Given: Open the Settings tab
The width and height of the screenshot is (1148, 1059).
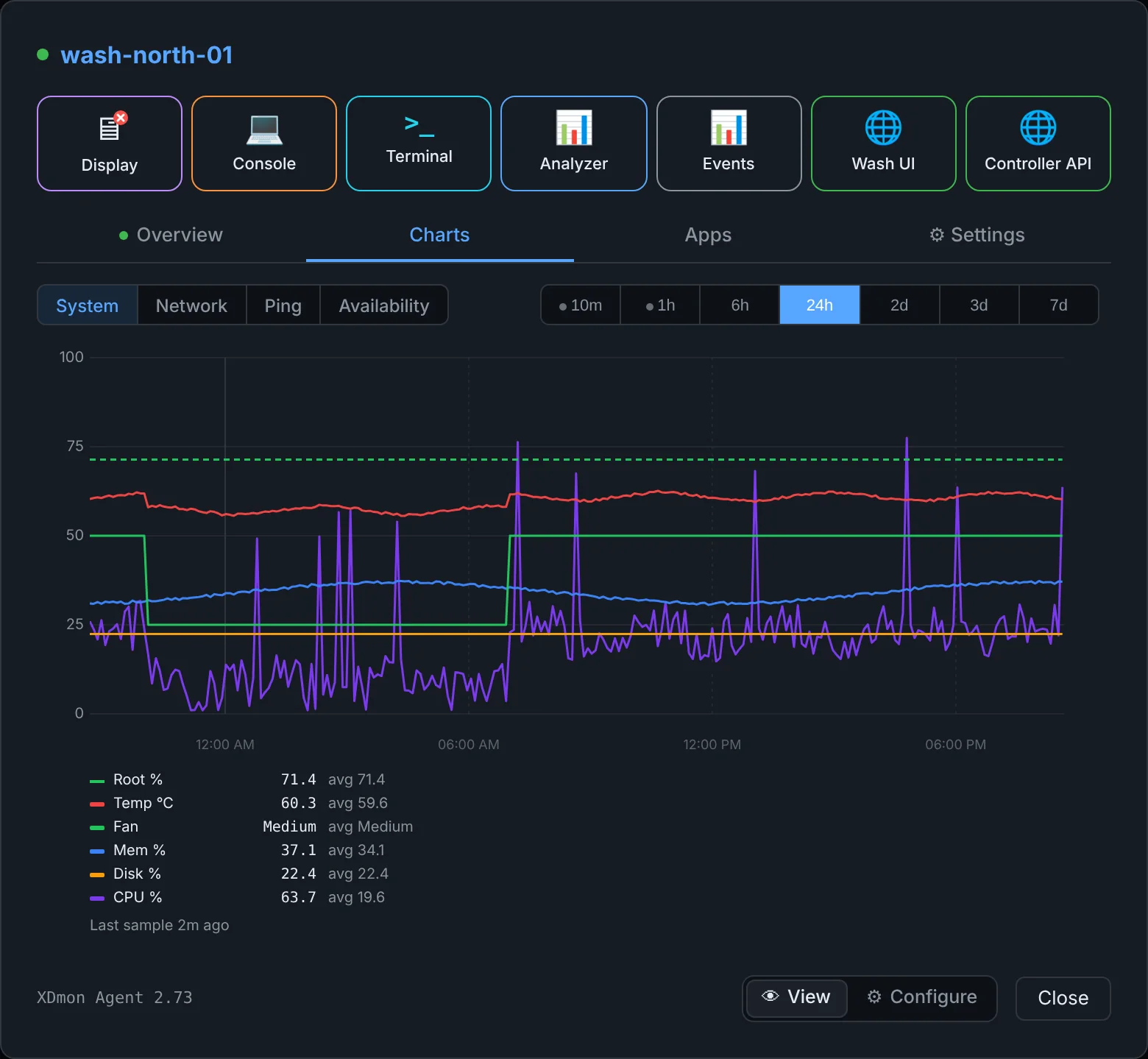Looking at the screenshot, I should (977, 235).
